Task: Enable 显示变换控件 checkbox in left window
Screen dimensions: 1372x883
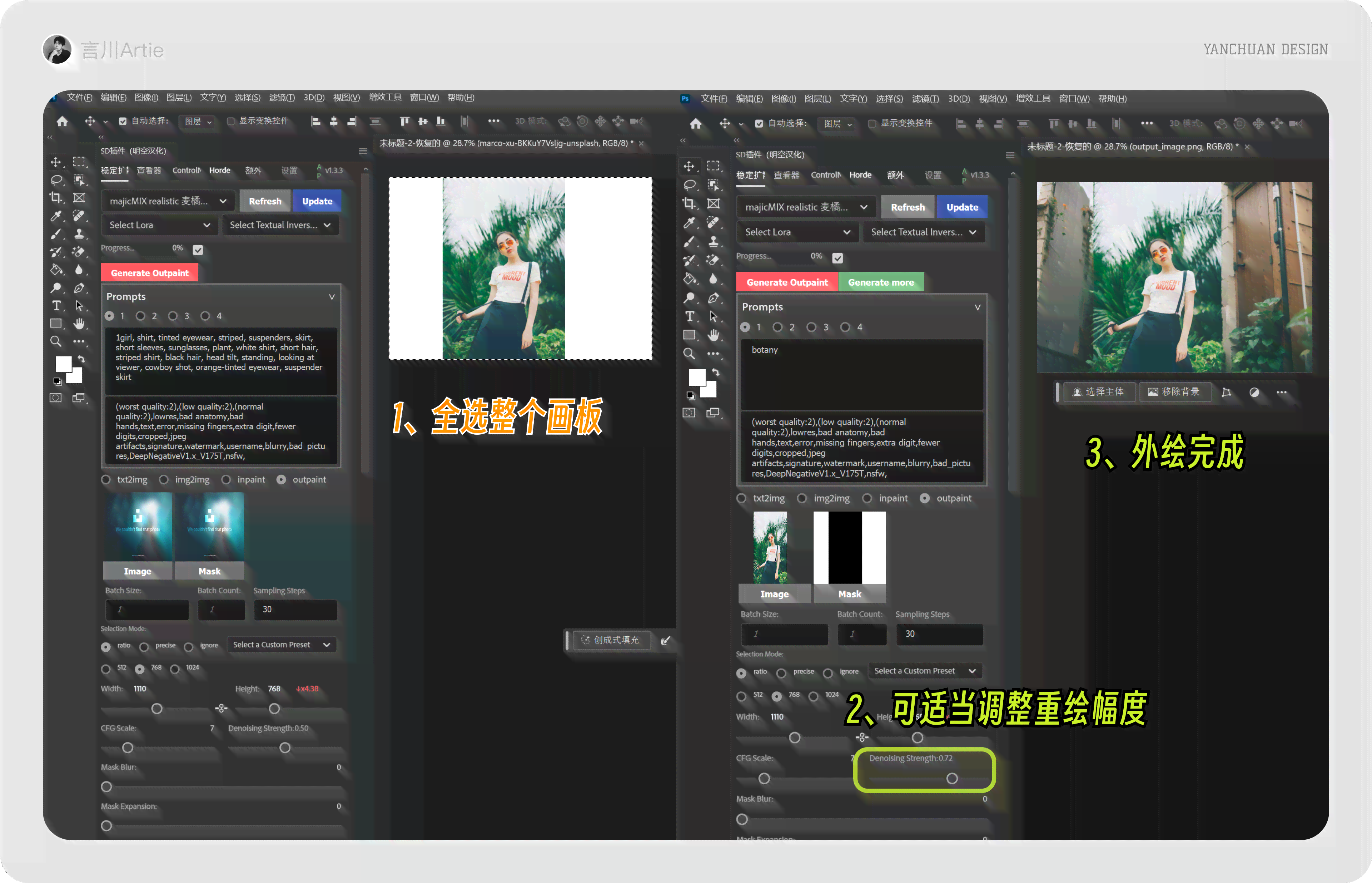Action: point(230,121)
